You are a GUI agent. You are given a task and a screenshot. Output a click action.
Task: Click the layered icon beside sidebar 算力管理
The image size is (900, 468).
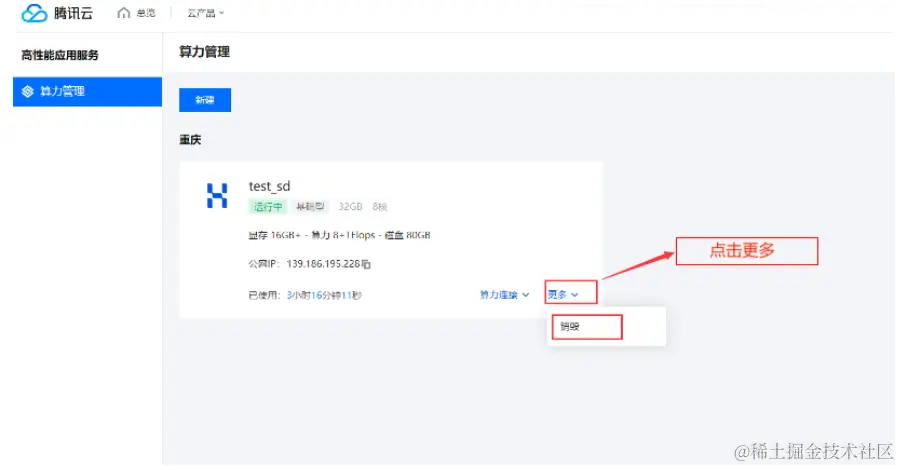coord(28,91)
